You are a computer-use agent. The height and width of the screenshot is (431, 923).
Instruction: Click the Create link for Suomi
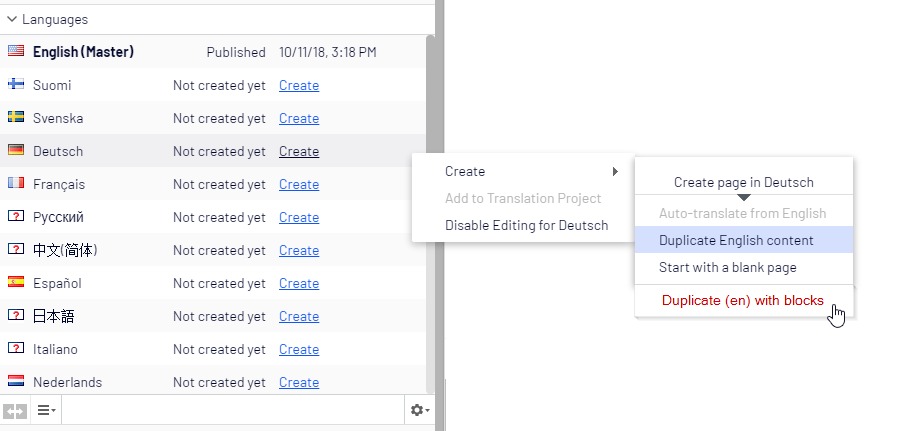coord(299,85)
